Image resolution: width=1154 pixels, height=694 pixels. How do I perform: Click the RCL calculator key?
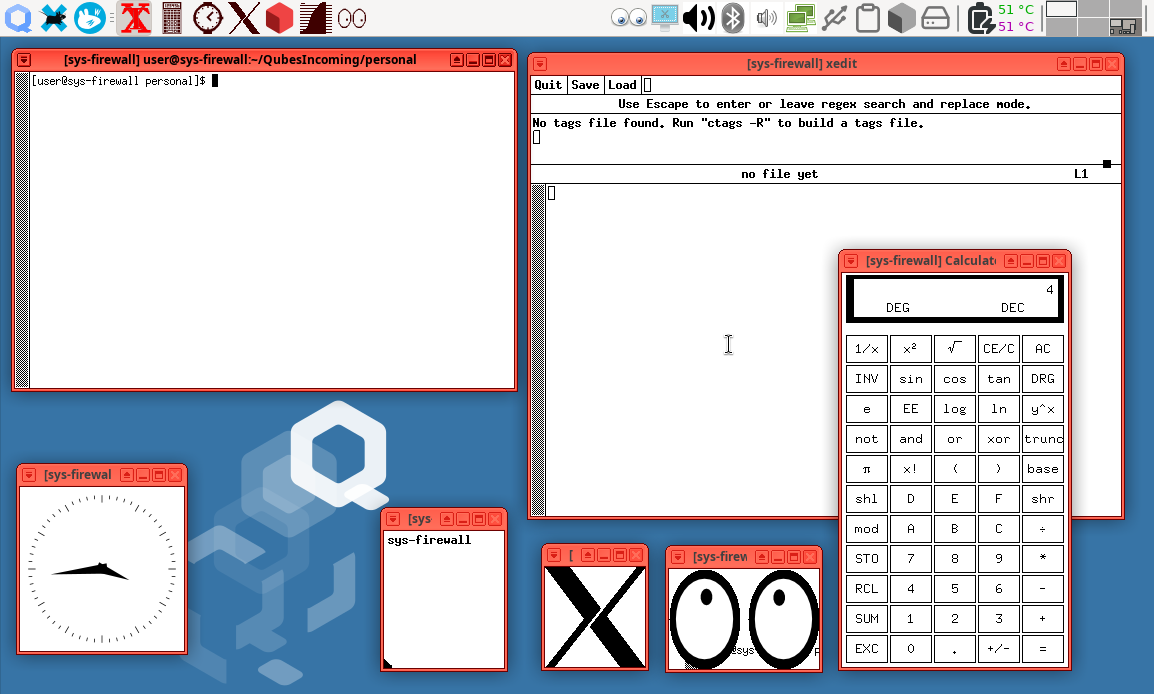click(866, 589)
